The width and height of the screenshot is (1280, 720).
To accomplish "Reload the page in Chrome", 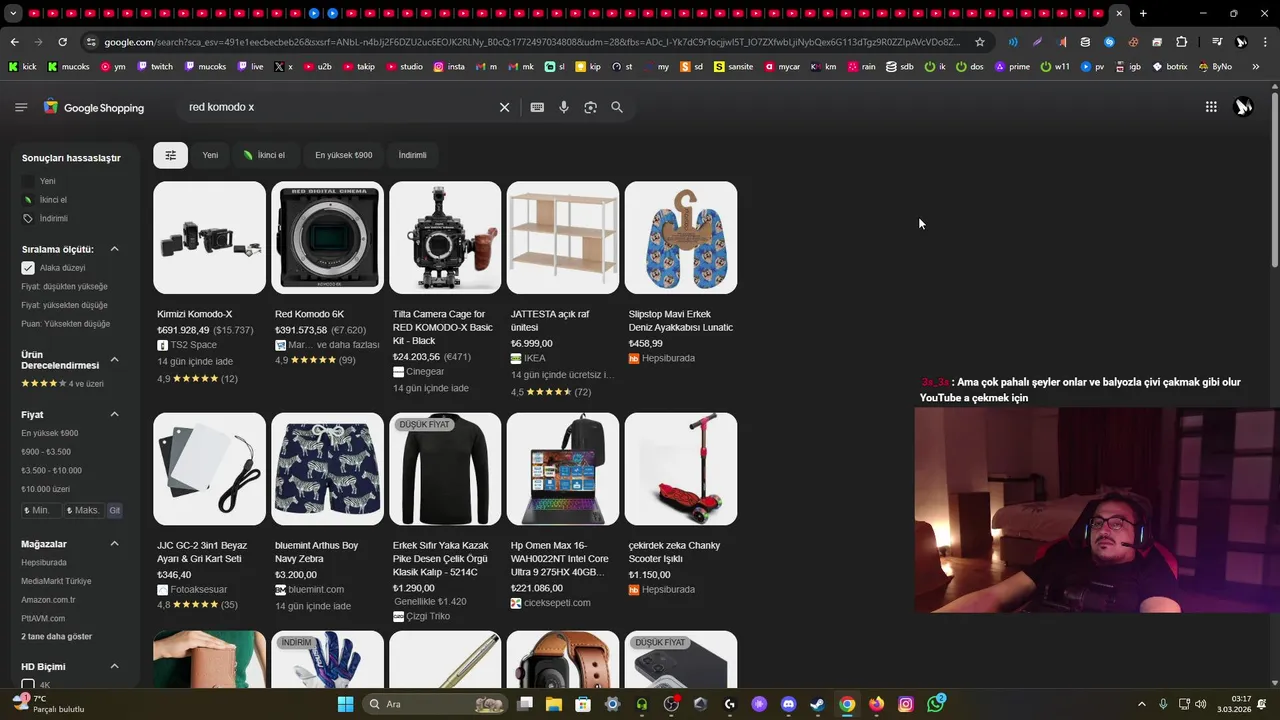I will point(62,42).
